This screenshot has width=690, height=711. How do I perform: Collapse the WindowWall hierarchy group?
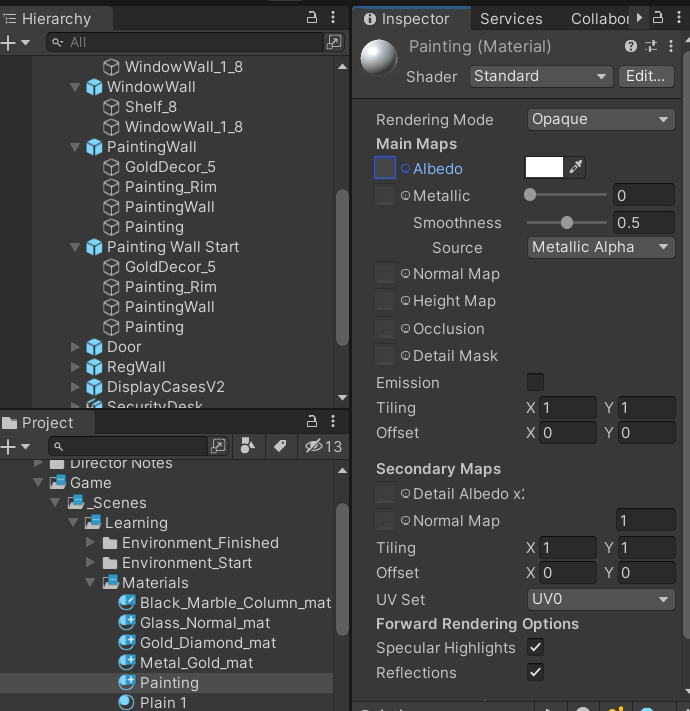75,87
